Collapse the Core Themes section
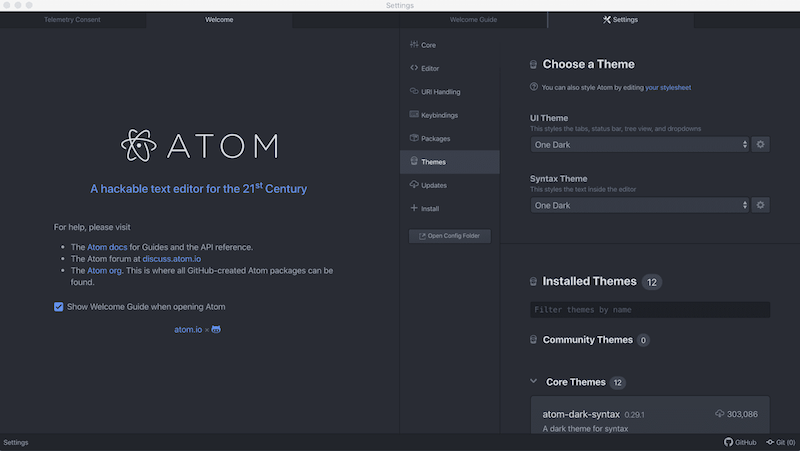The width and height of the screenshot is (800, 451). click(x=534, y=382)
